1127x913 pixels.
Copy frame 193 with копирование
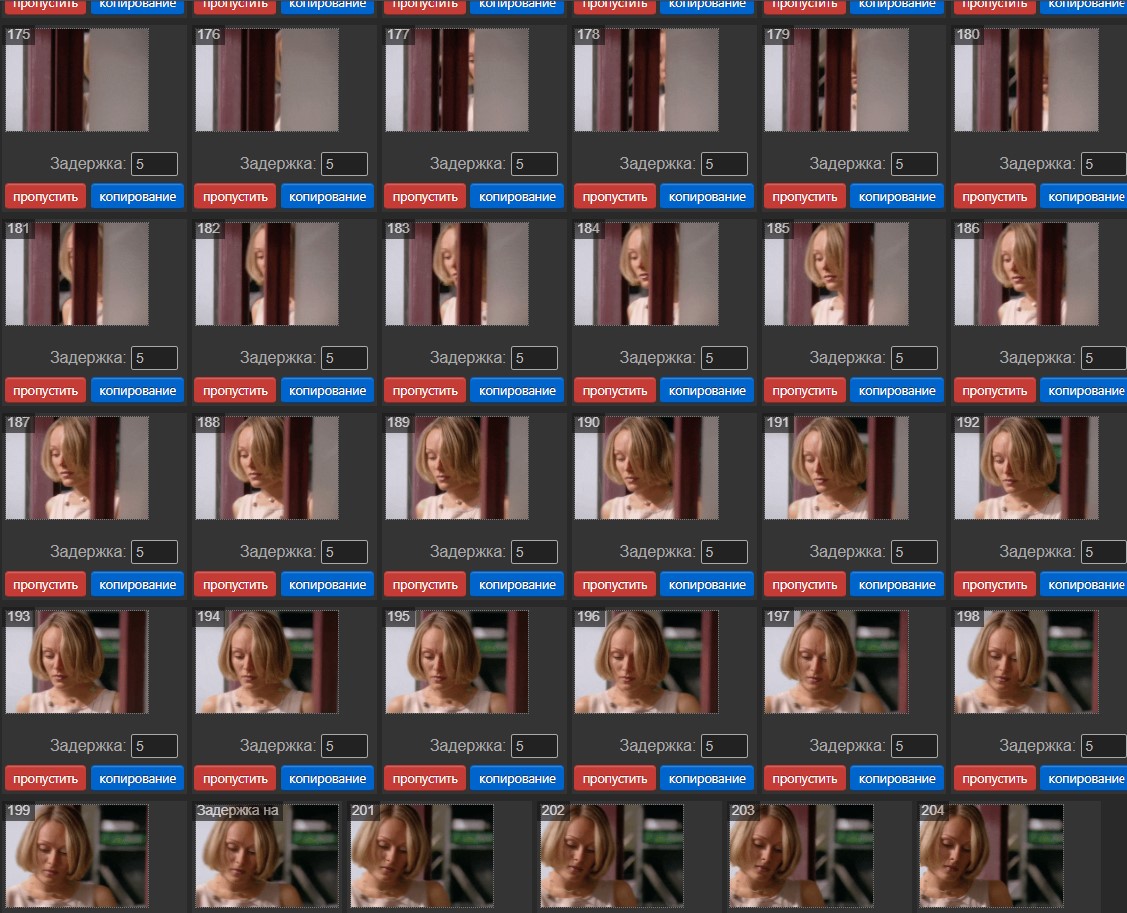pyautogui.click(x=137, y=779)
